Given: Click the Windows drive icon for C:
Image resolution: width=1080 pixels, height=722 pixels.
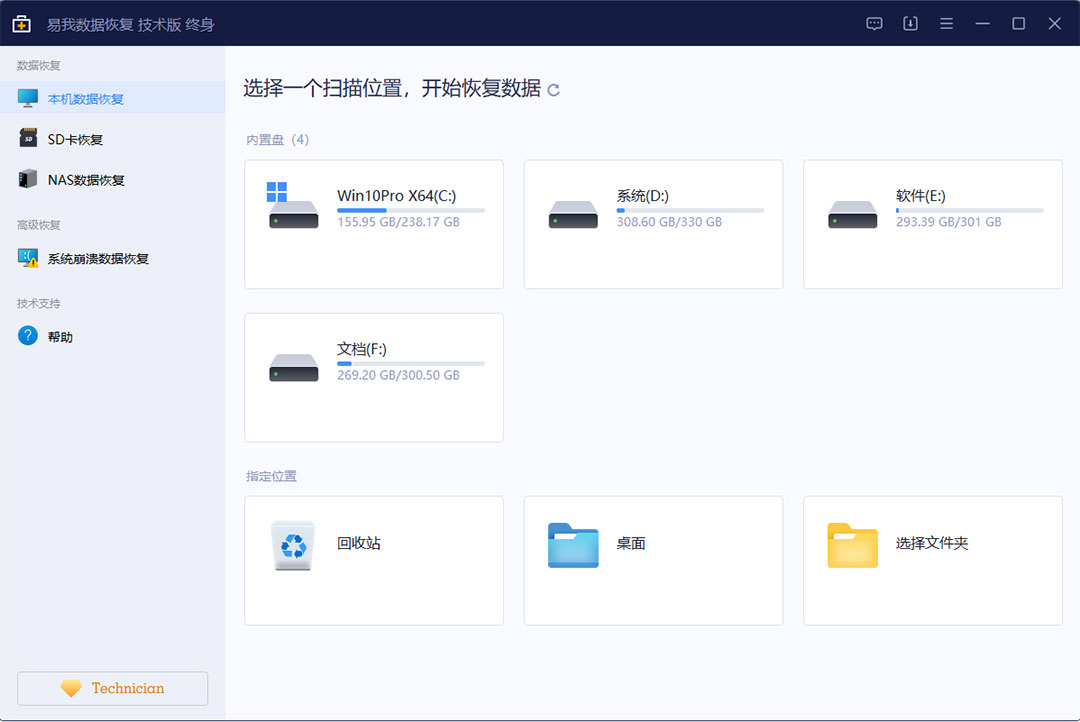Looking at the screenshot, I should coord(293,205).
